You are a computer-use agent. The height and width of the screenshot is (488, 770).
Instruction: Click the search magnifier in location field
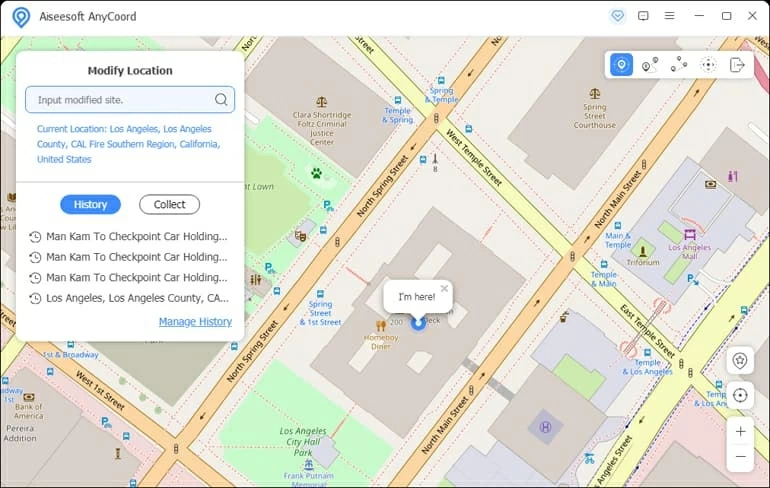(x=221, y=100)
